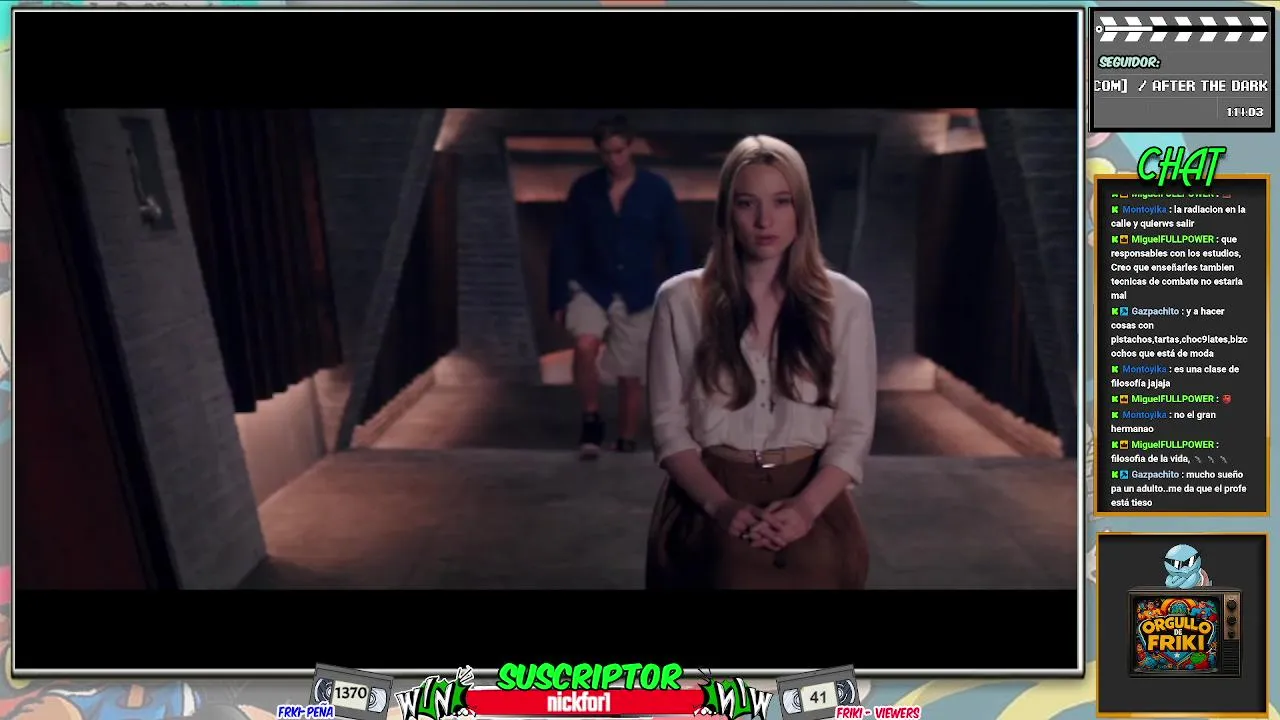Click the chat text 'pistachos,tartas,choc9lates,bizc'
Screen dimensions: 1280x720
(x=1179, y=340)
